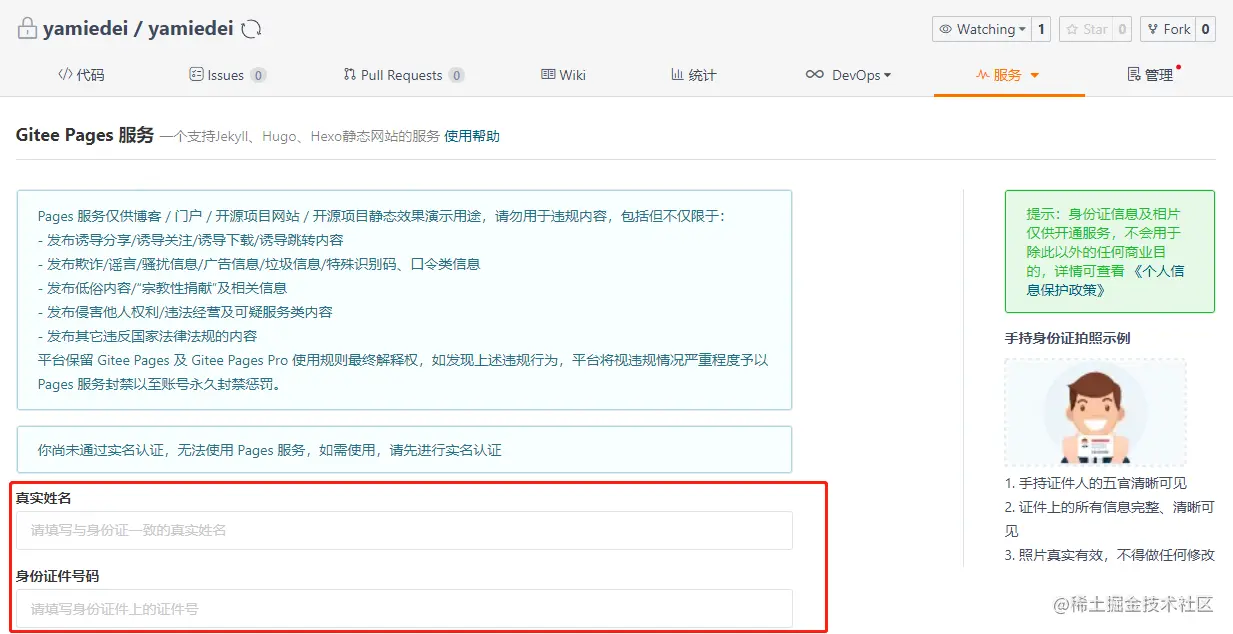
Task: Click the Issues count badge 0
Action: [x=258, y=75]
